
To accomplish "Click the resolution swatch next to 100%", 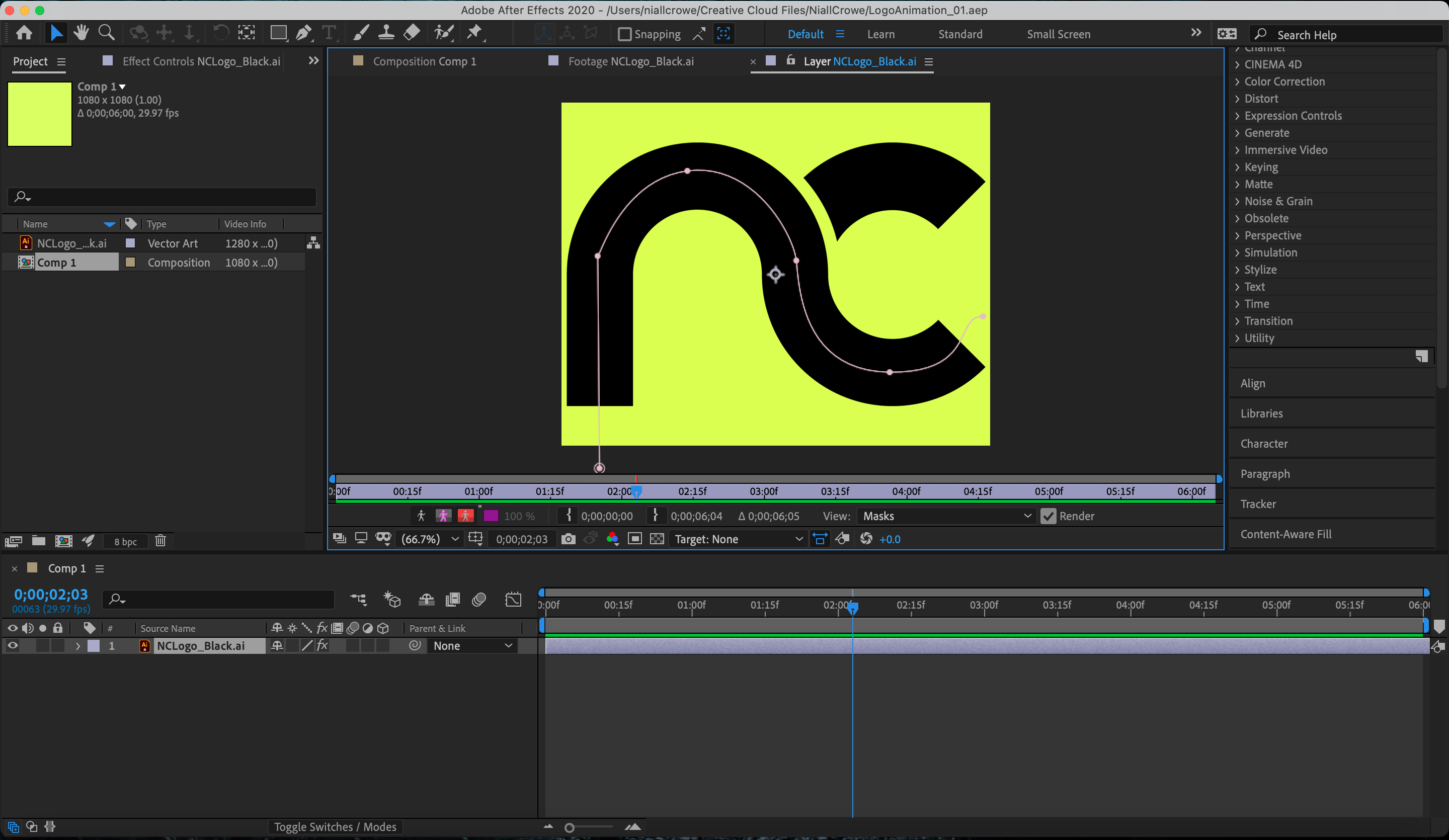I will point(491,516).
